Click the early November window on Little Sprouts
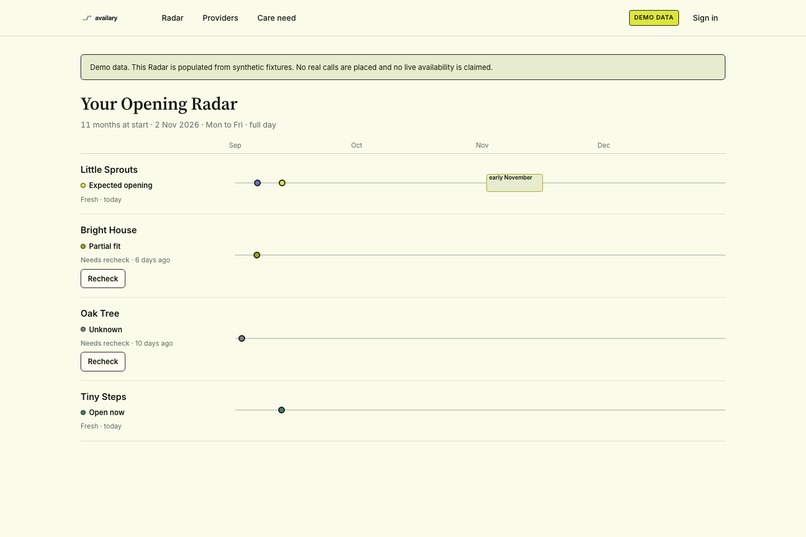 point(515,183)
